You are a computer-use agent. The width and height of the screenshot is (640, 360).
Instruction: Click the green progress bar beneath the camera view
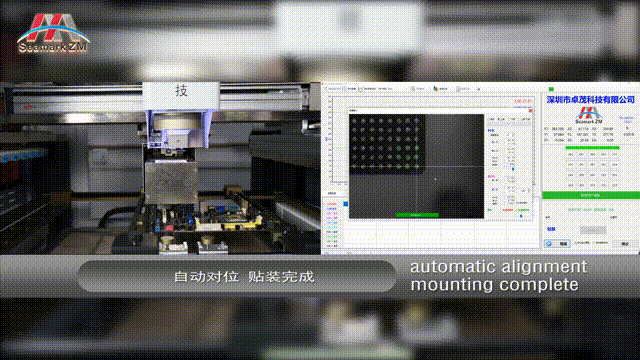[x=417, y=215]
